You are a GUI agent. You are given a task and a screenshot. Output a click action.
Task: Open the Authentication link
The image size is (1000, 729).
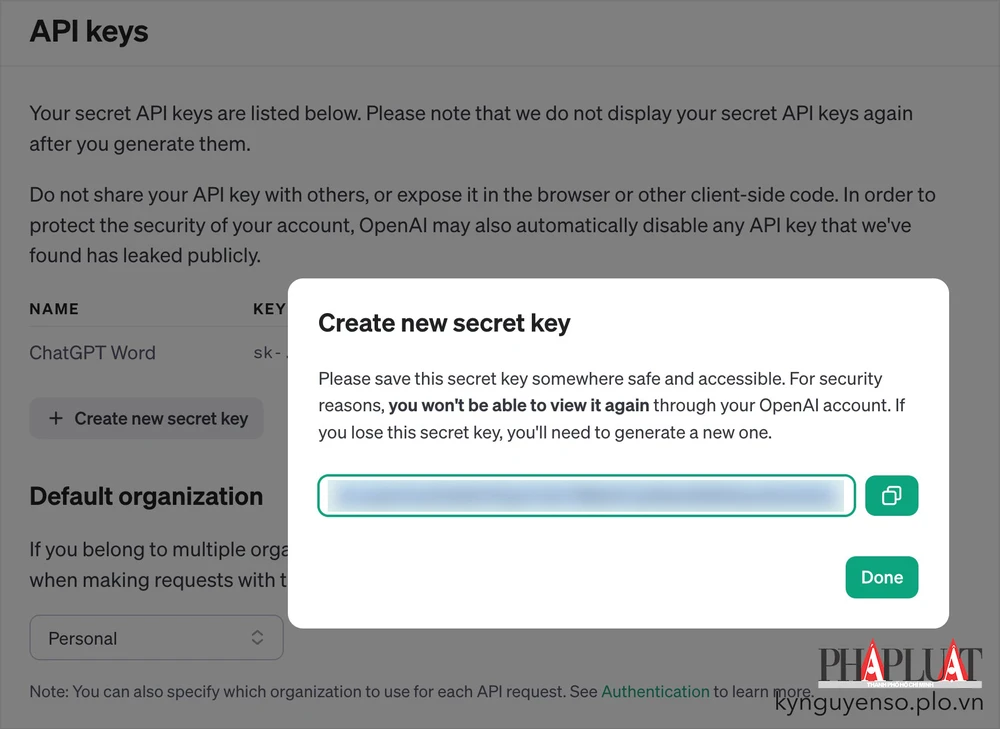(655, 691)
